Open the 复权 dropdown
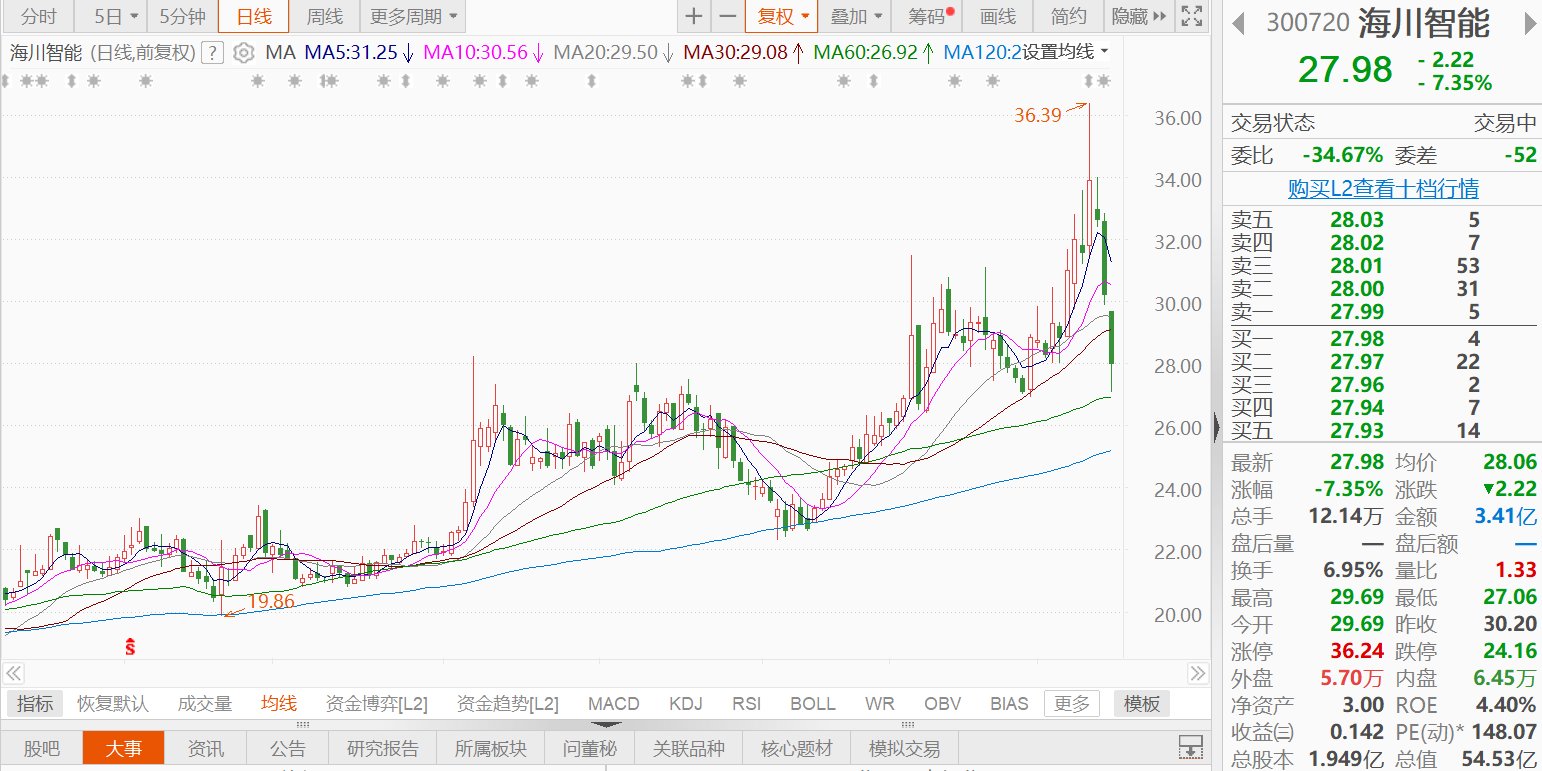 pos(783,16)
